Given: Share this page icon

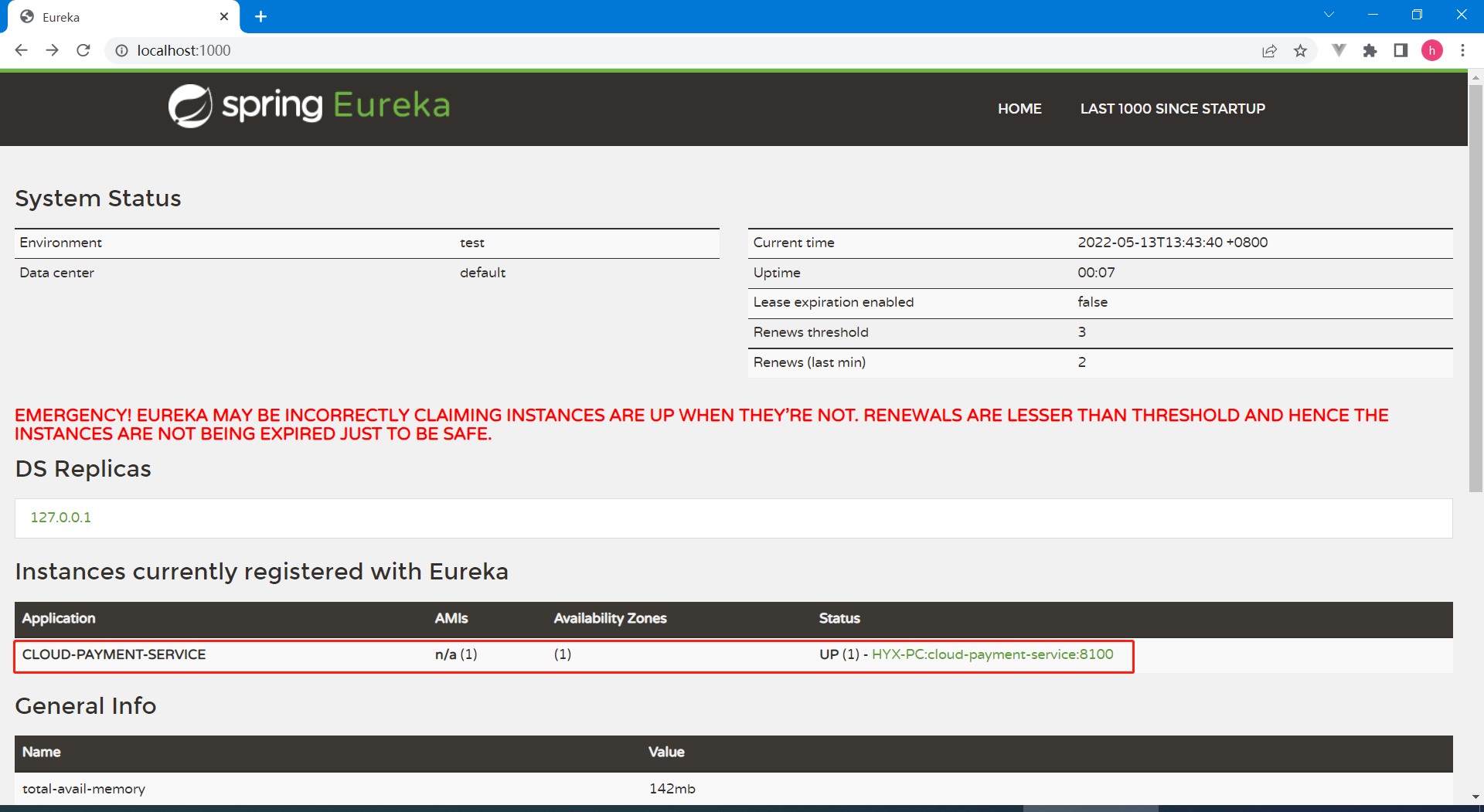Looking at the screenshot, I should (x=1269, y=50).
